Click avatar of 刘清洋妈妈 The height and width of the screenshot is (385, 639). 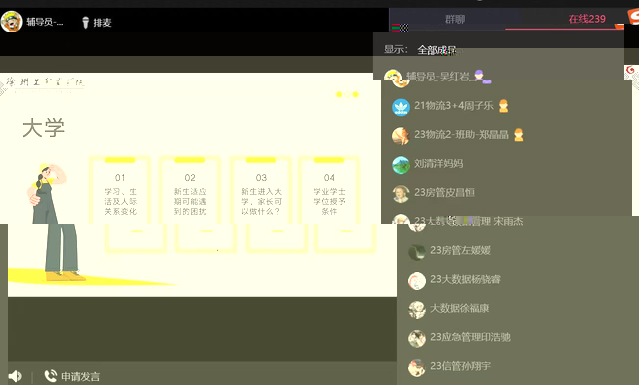[x=401, y=165]
